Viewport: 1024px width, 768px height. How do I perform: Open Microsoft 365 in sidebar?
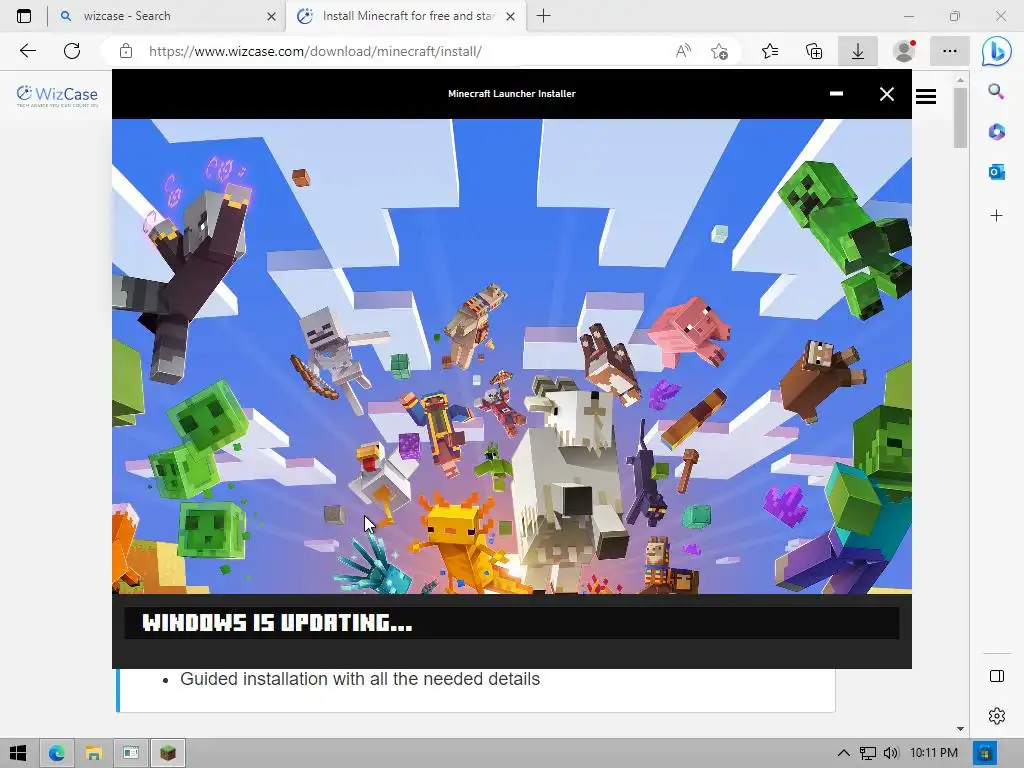pyautogui.click(x=997, y=132)
